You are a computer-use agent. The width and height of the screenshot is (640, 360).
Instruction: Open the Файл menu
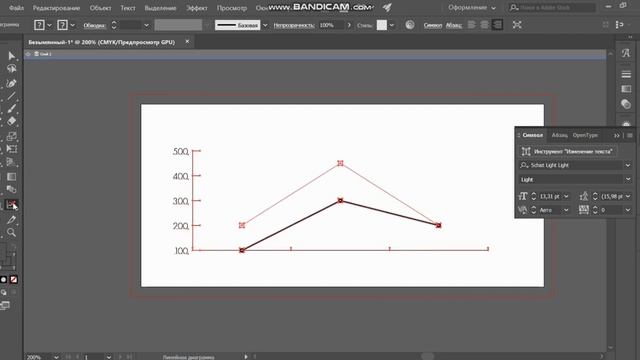coord(16,8)
